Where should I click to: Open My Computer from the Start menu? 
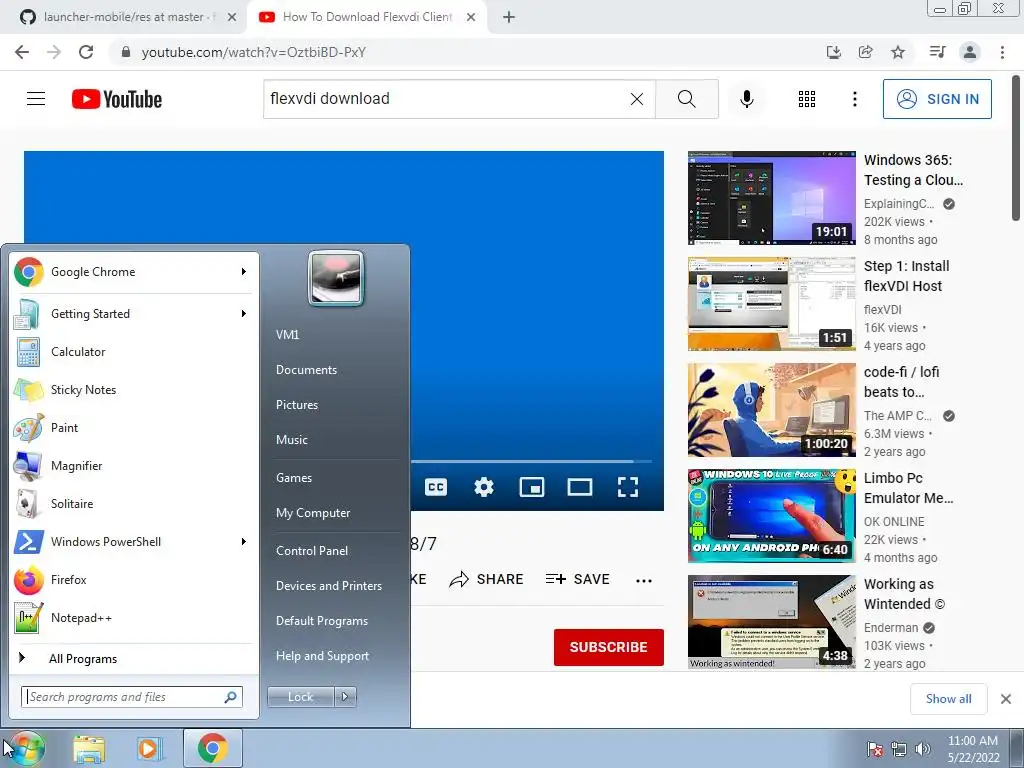[x=313, y=513]
